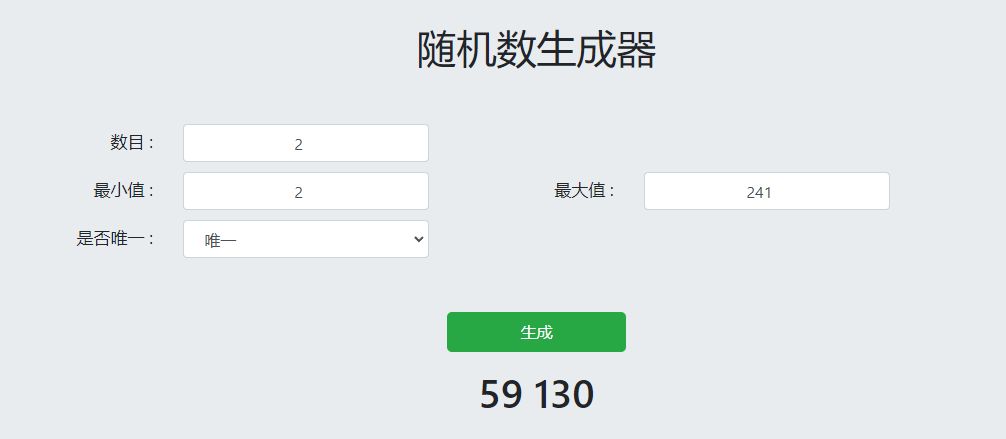Click the 数目 label text

coord(132,142)
